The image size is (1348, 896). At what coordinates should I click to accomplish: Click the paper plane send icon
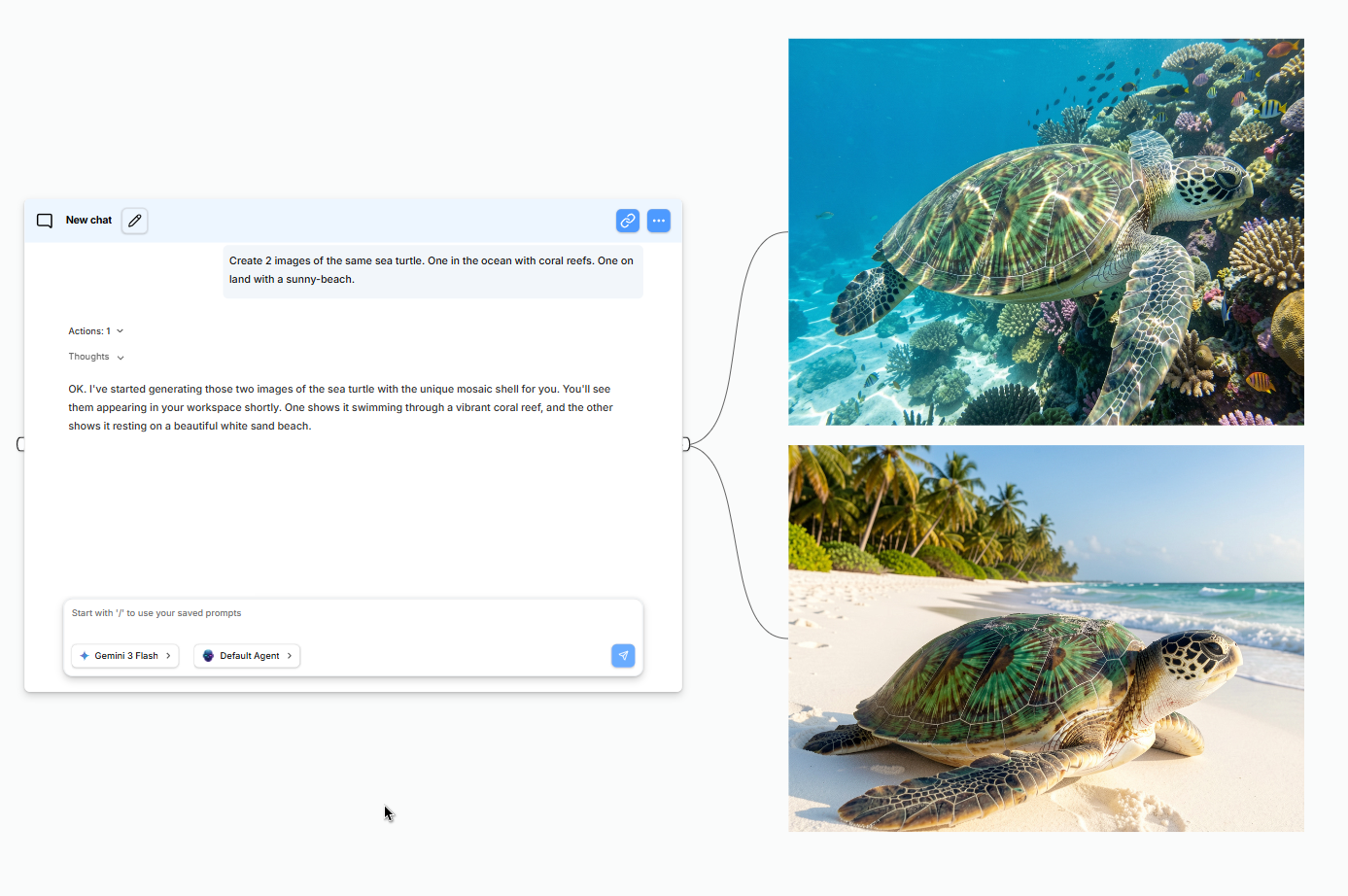(623, 656)
